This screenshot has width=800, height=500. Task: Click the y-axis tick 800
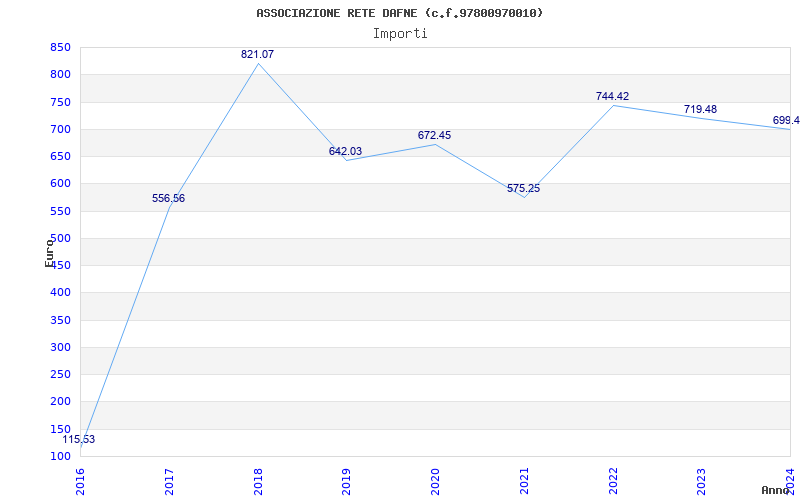[x=60, y=75]
